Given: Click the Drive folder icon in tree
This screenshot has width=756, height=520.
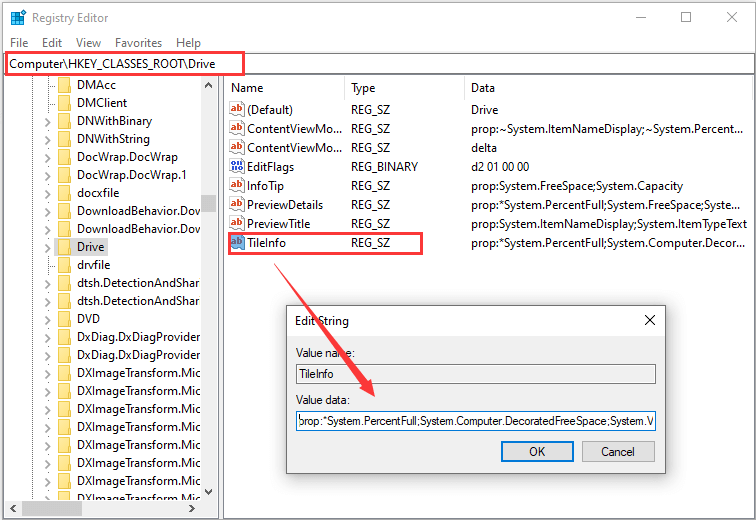Looking at the screenshot, I should pos(64,247).
